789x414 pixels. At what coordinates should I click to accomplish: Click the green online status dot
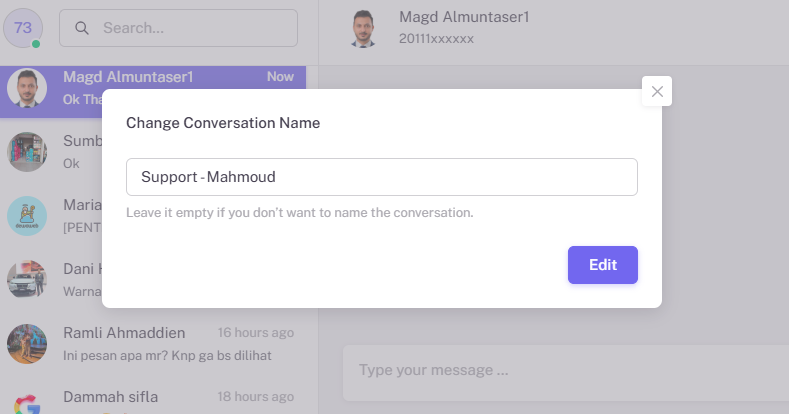pyautogui.click(x=36, y=44)
